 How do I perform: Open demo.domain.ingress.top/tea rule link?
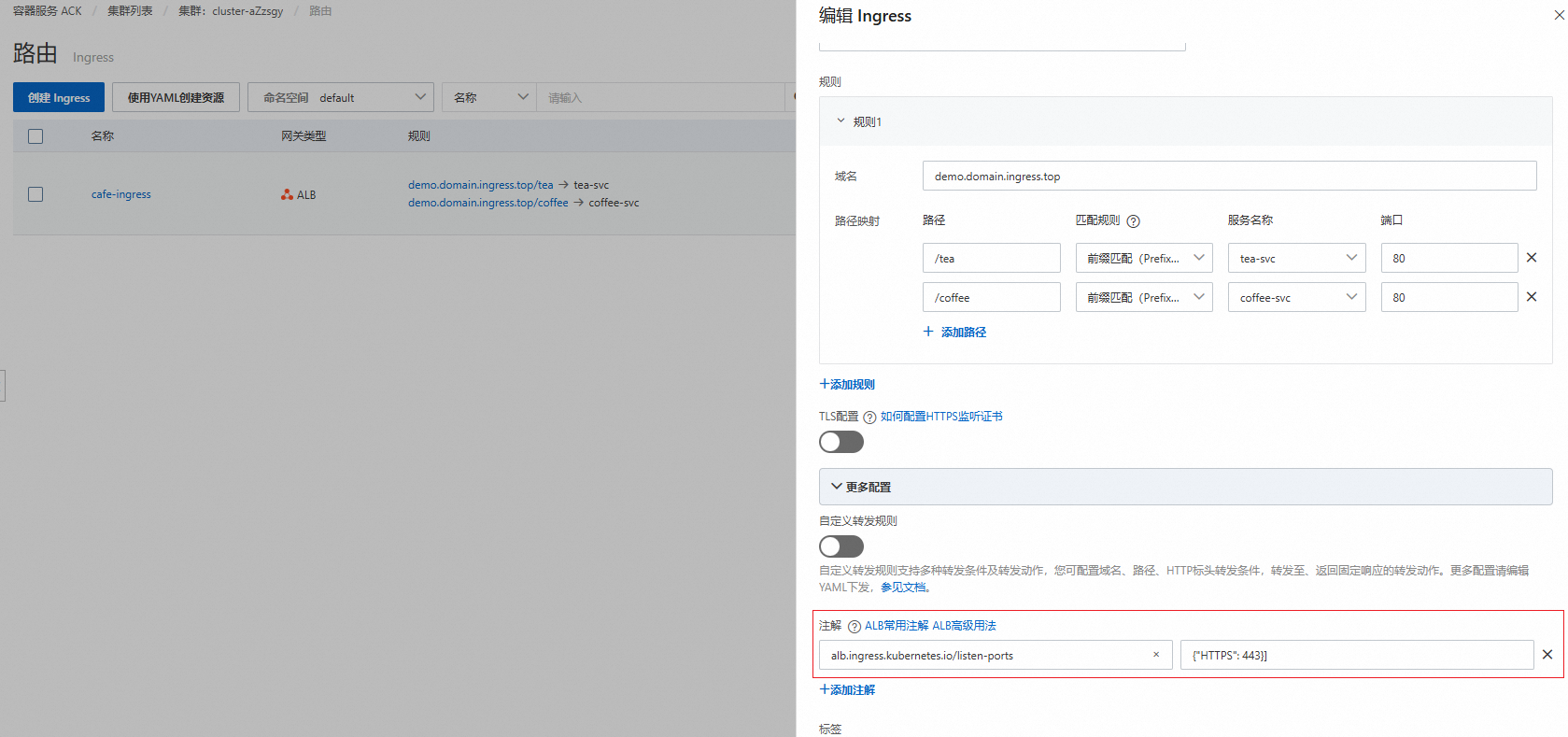pyautogui.click(x=480, y=185)
